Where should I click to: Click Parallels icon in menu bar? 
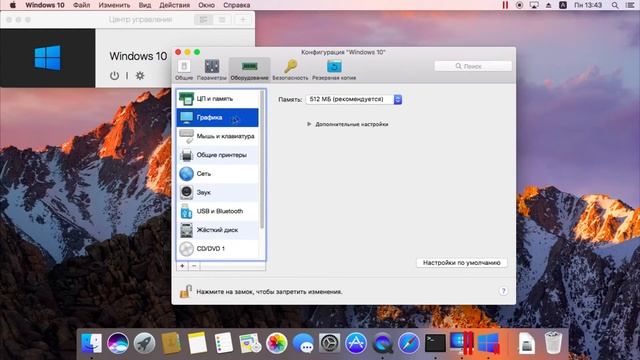505,5
